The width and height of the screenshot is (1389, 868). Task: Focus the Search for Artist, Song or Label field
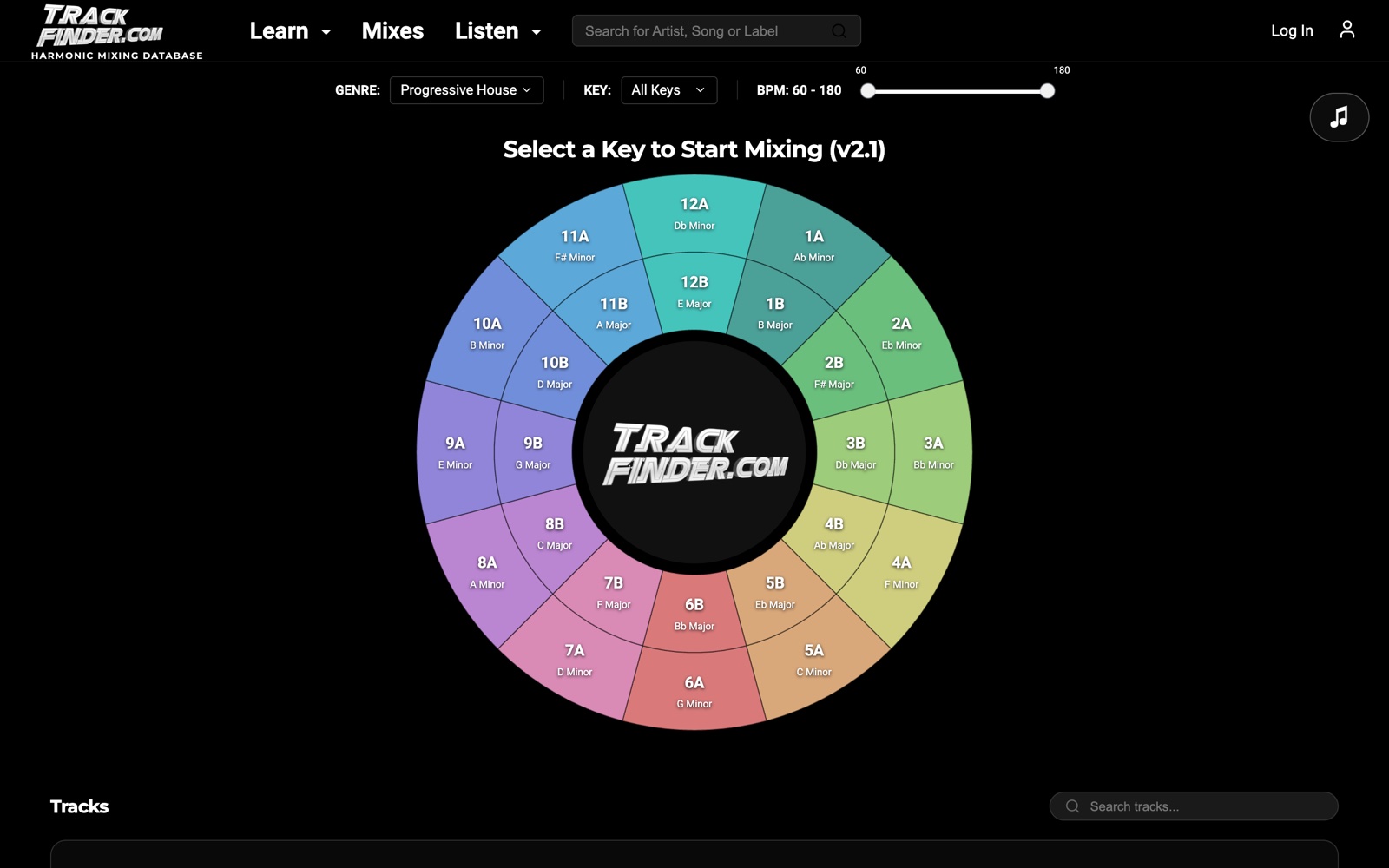(x=716, y=31)
